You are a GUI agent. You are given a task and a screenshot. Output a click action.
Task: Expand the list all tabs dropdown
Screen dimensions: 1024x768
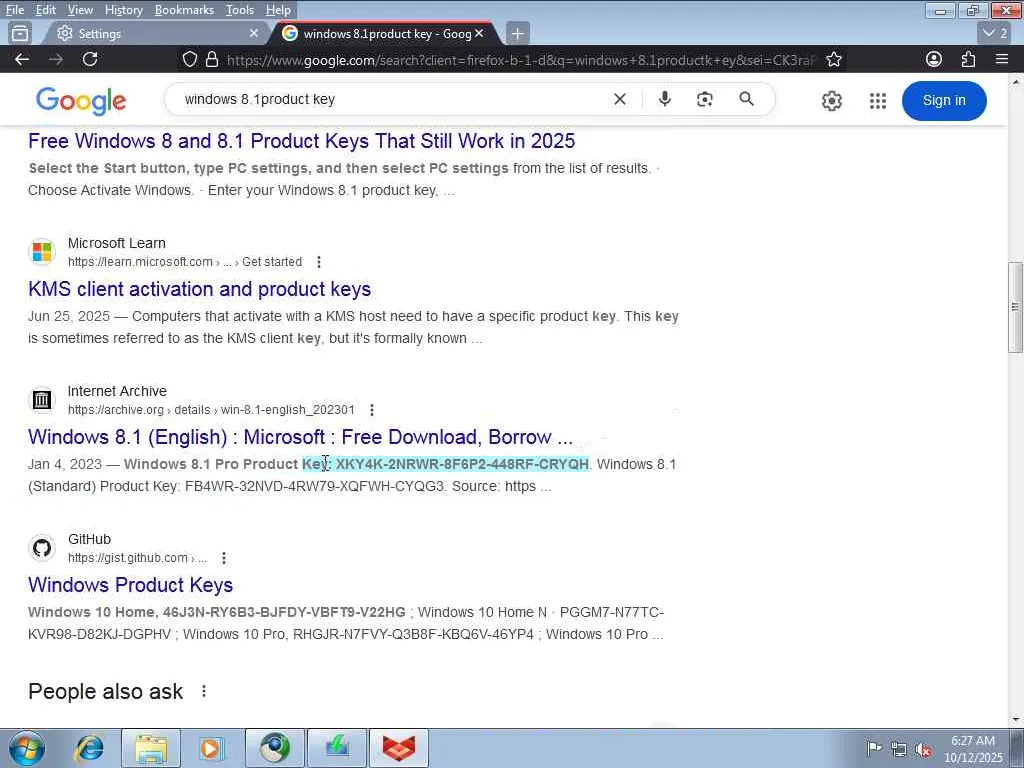(995, 33)
